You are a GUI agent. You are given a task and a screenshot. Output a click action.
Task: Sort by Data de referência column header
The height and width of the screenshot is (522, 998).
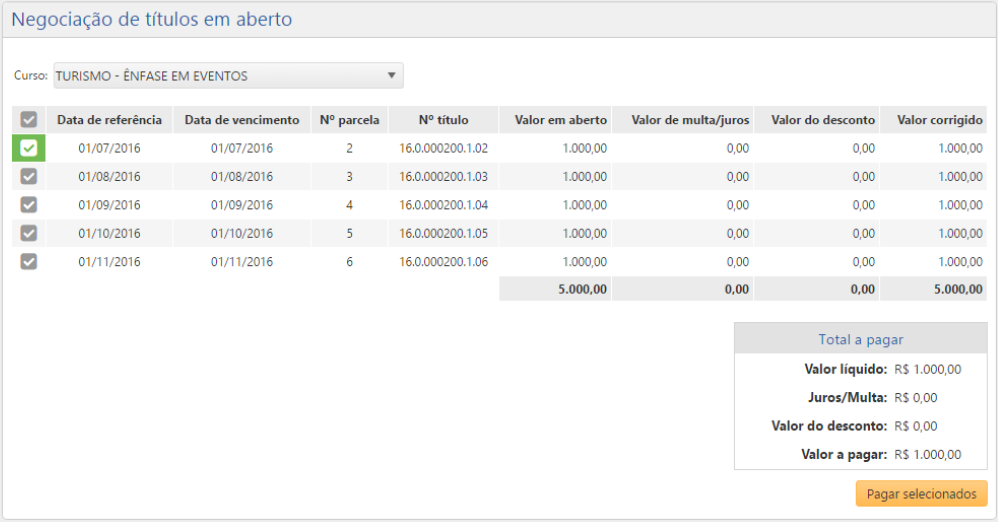pyautogui.click(x=109, y=120)
